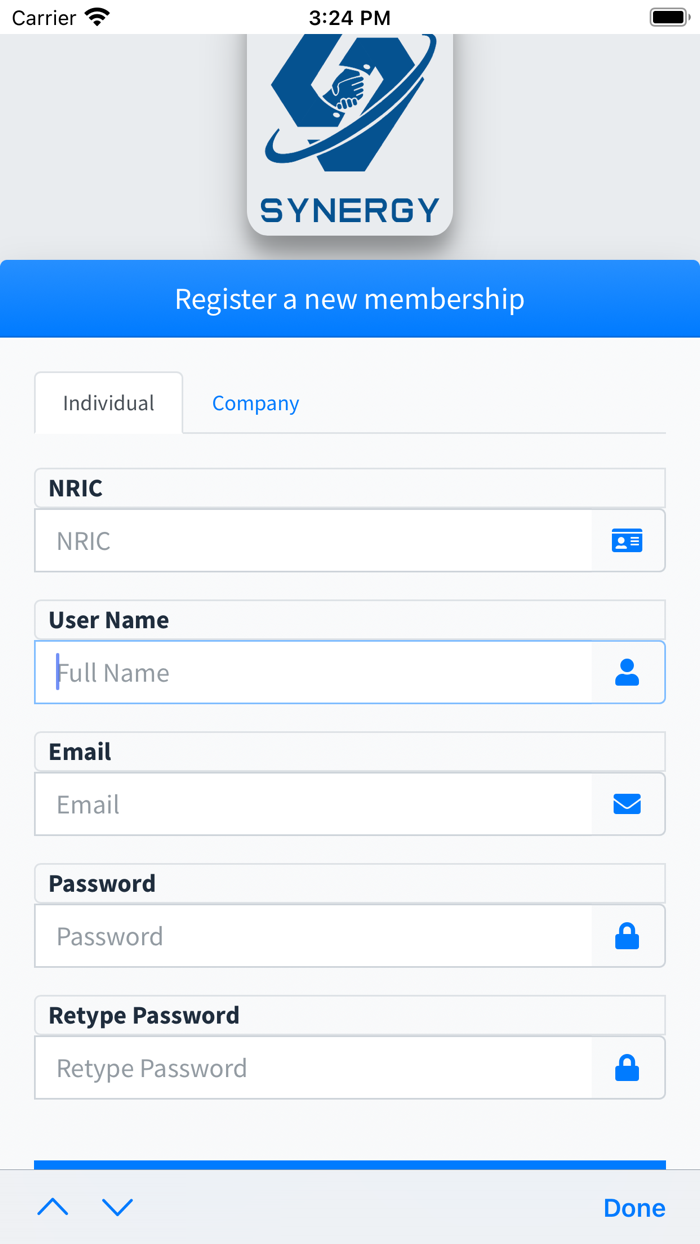Tap Done on the keyboard toolbar
Viewport: 700px width, 1244px height.
(x=634, y=1207)
